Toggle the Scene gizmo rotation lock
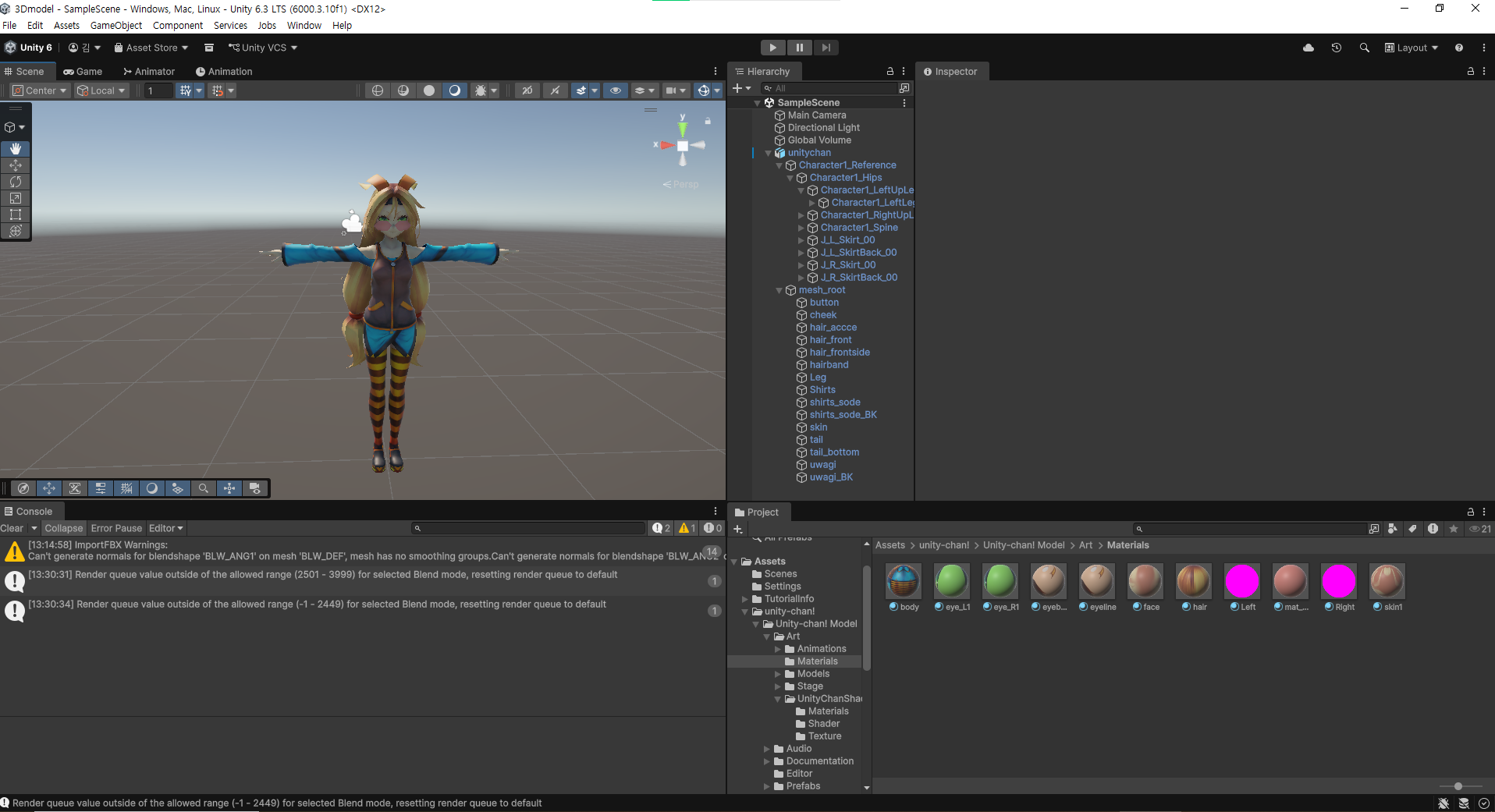1495x812 pixels. point(708,121)
